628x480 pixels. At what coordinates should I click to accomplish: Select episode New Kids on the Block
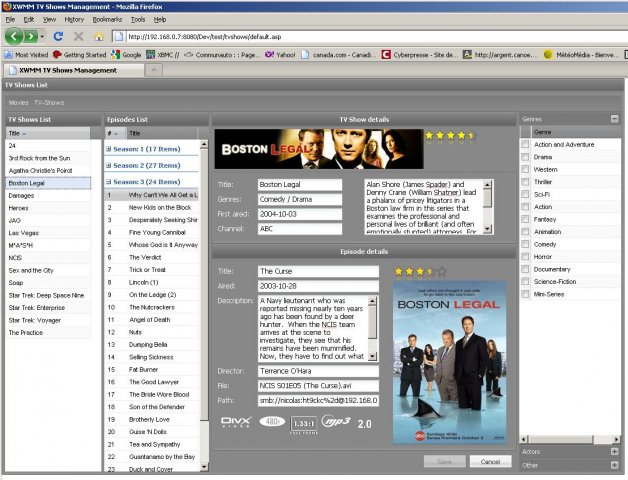151,208
